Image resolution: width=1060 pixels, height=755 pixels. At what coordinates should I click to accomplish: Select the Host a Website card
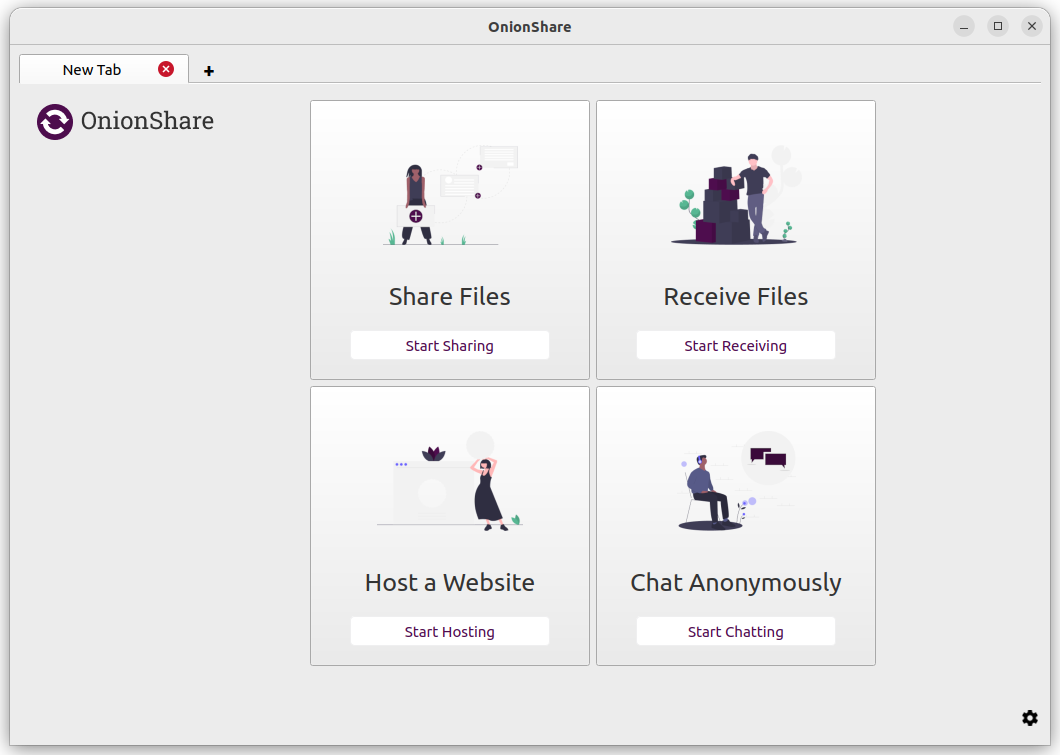click(449, 525)
